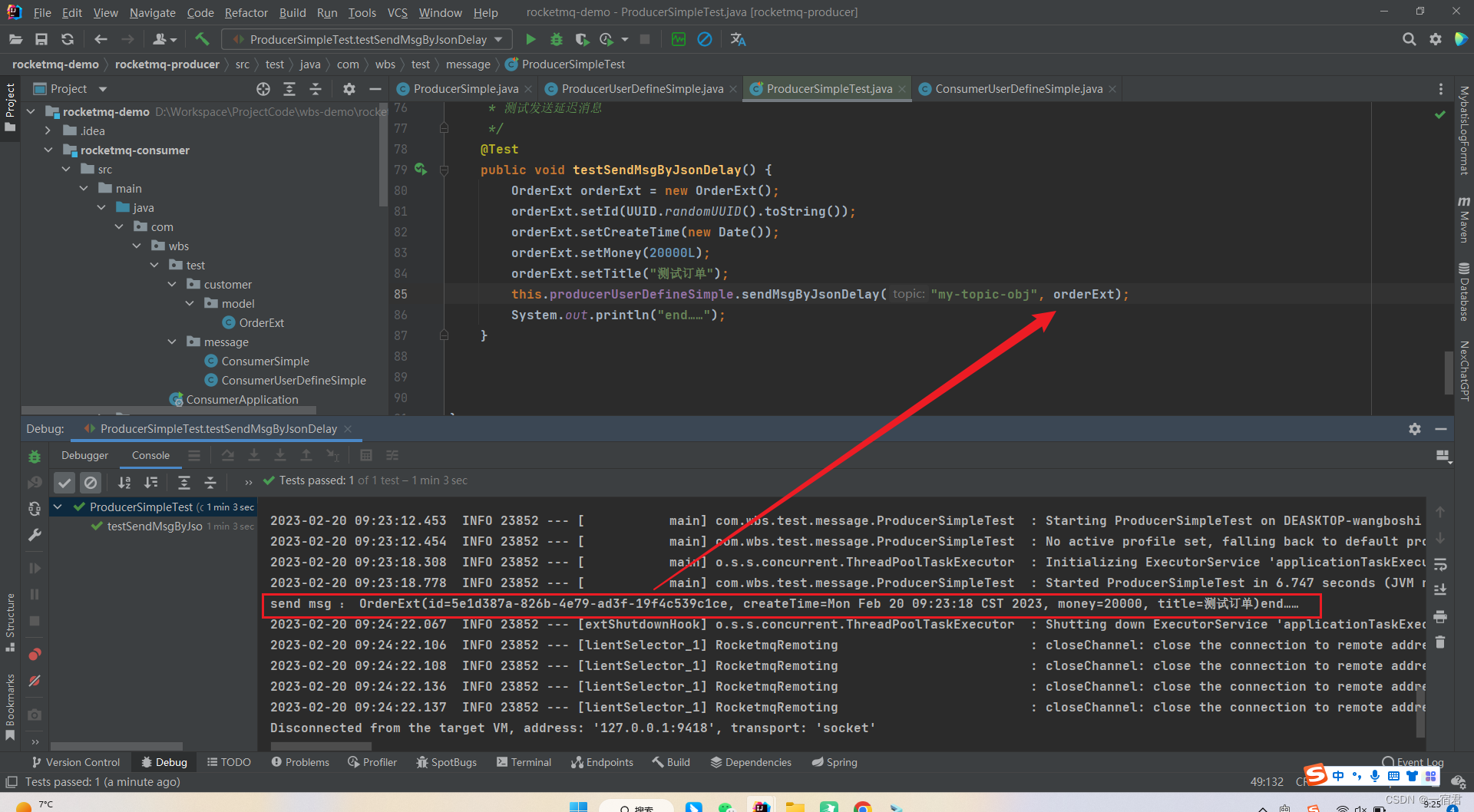The width and height of the screenshot is (1474, 812).
Task: Mute breakpoints icon in debug sidebar
Action: click(35, 681)
